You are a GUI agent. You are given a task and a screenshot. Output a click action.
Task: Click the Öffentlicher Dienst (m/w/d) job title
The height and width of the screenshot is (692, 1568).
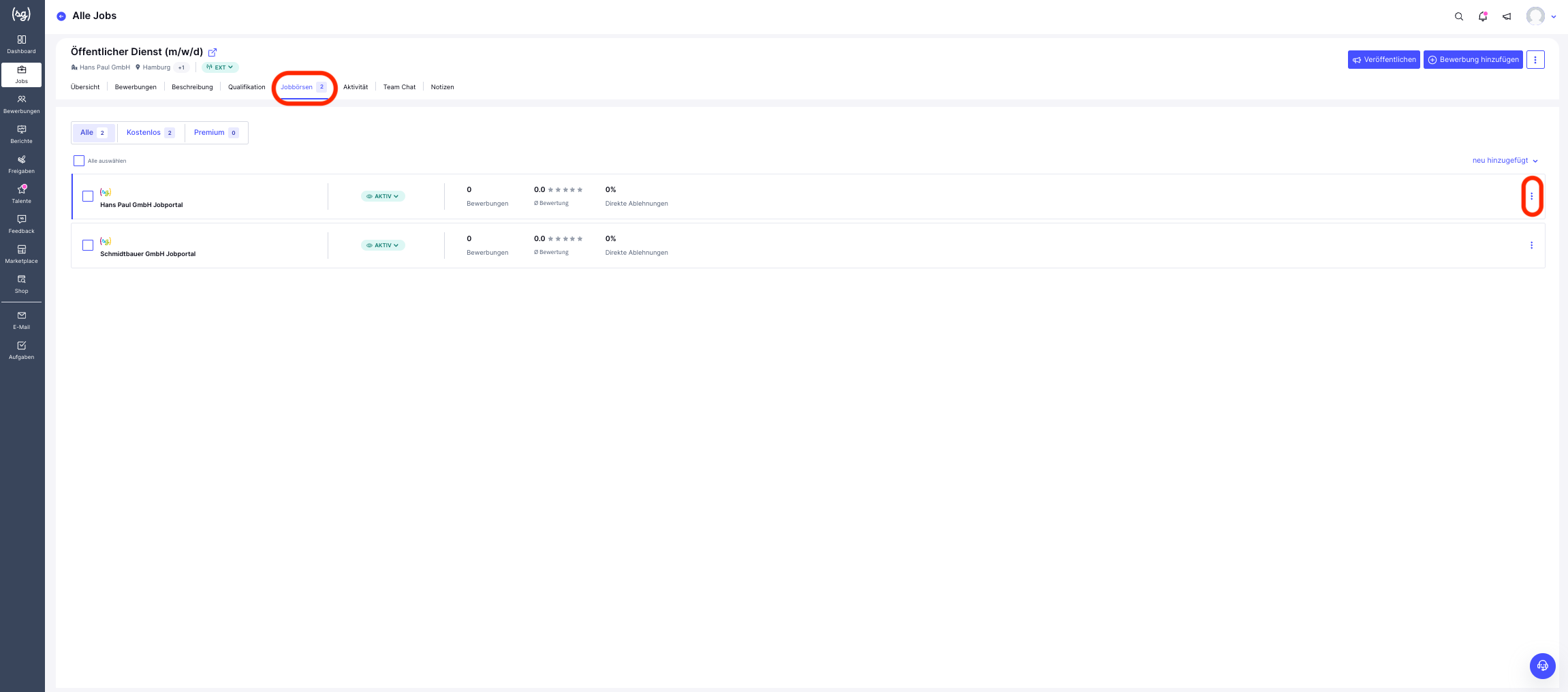click(137, 52)
